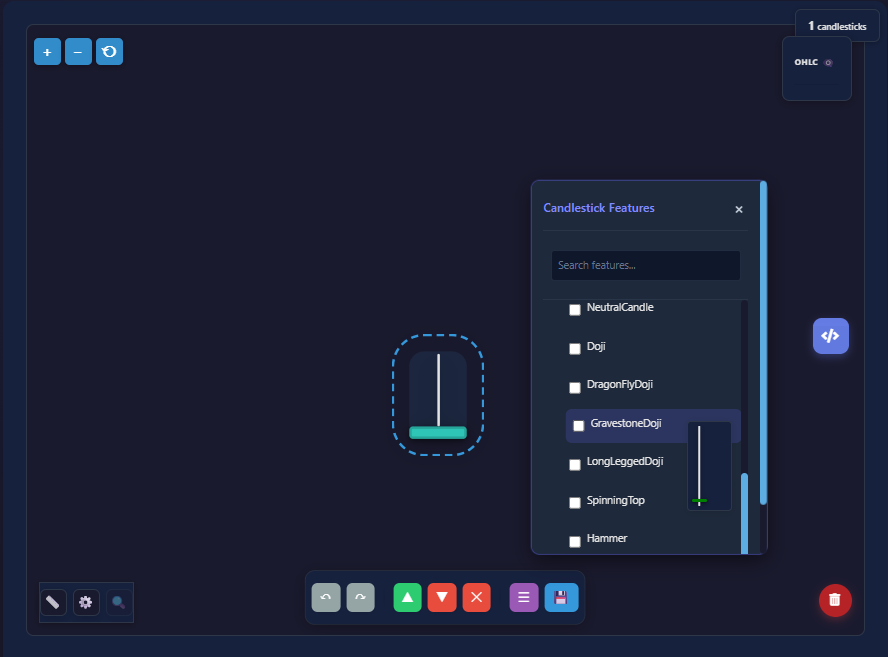Select the magnifier inspect tool
Screen dimensions: 888x657
pyautogui.click(x=119, y=602)
